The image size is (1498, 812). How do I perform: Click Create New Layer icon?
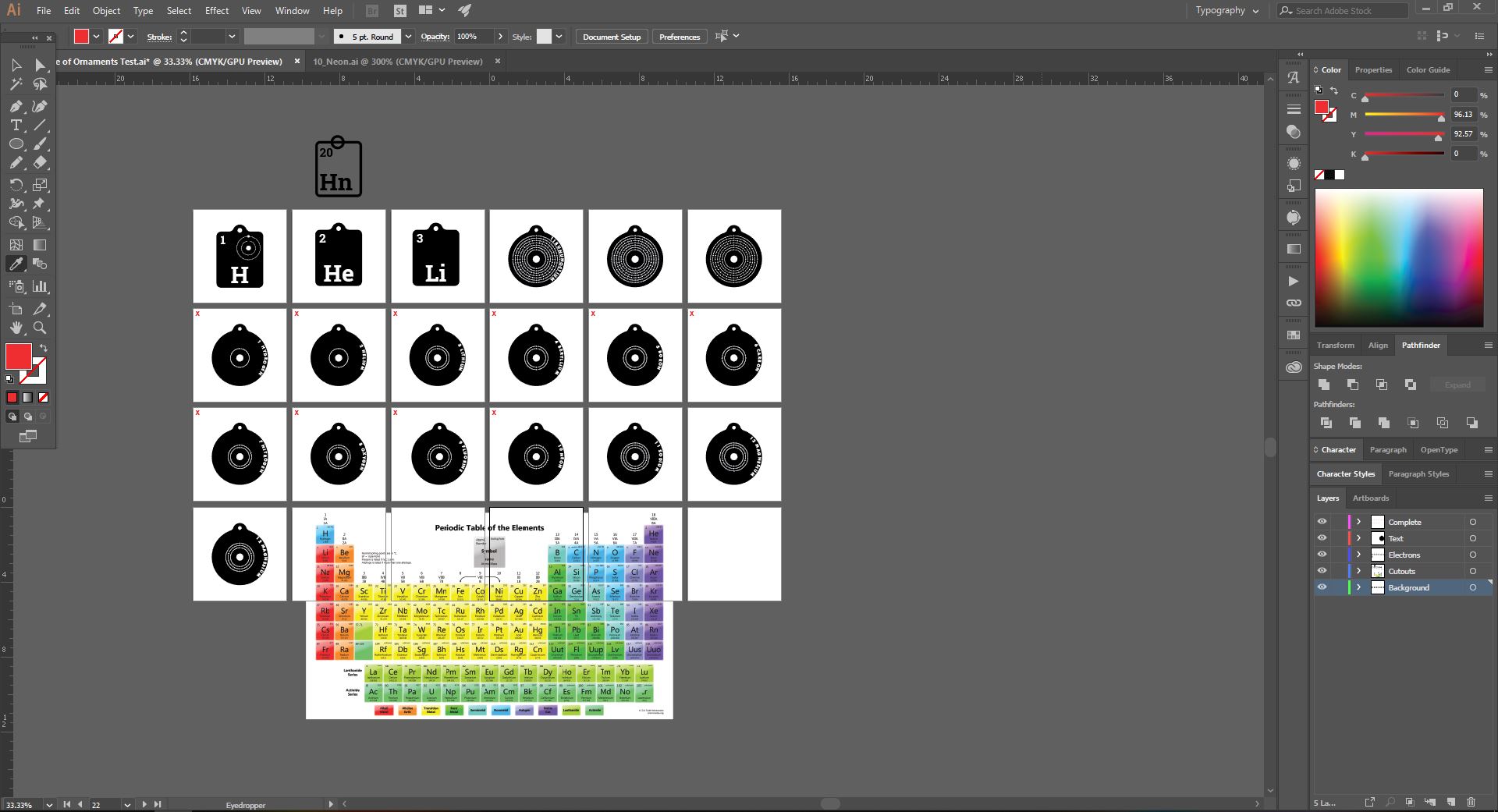[x=1450, y=802]
